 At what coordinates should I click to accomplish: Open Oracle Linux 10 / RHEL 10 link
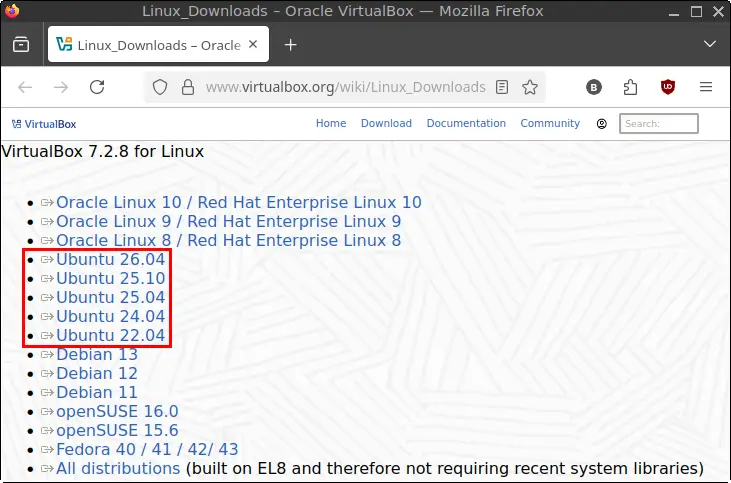click(239, 202)
